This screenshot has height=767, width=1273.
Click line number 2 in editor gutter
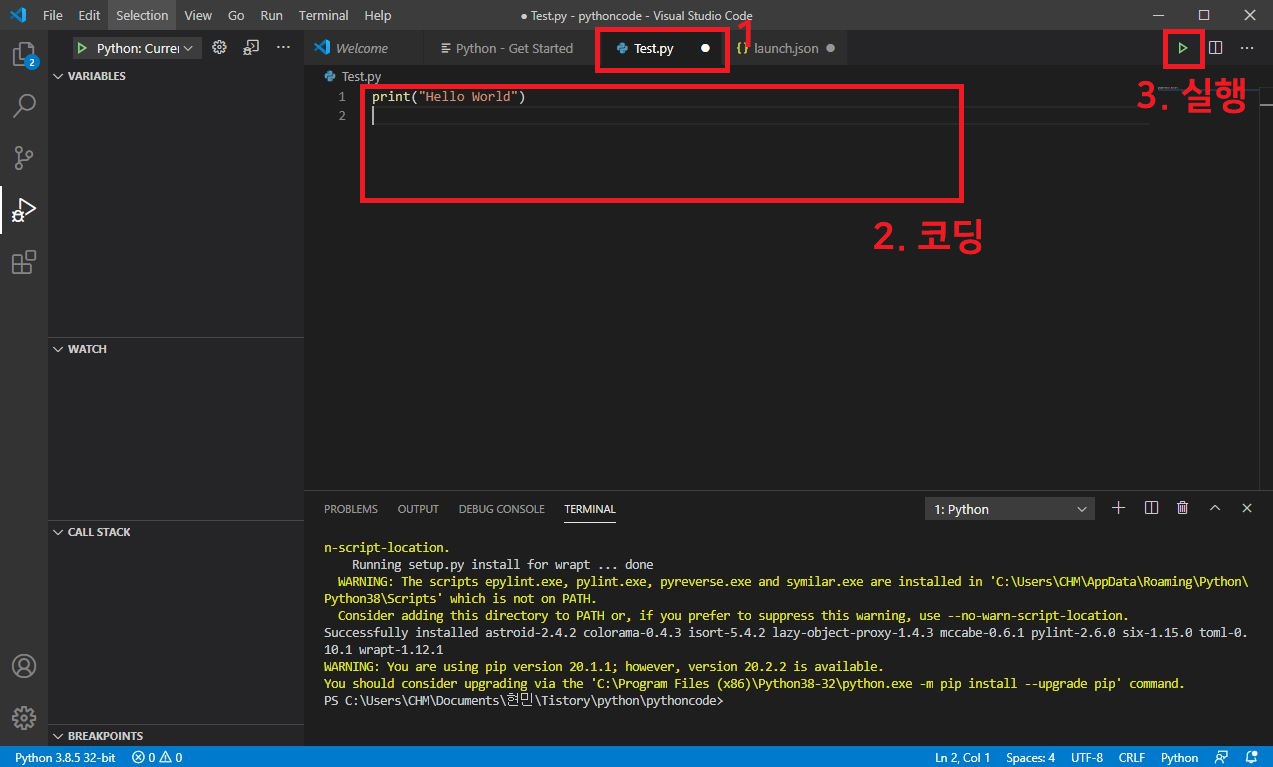pyautogui.click(x=342, y=116)
